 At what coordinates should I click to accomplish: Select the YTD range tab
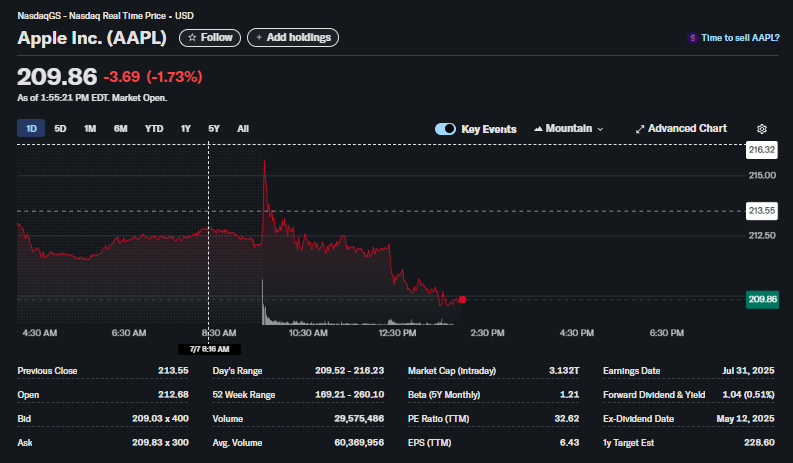point(154,129)
